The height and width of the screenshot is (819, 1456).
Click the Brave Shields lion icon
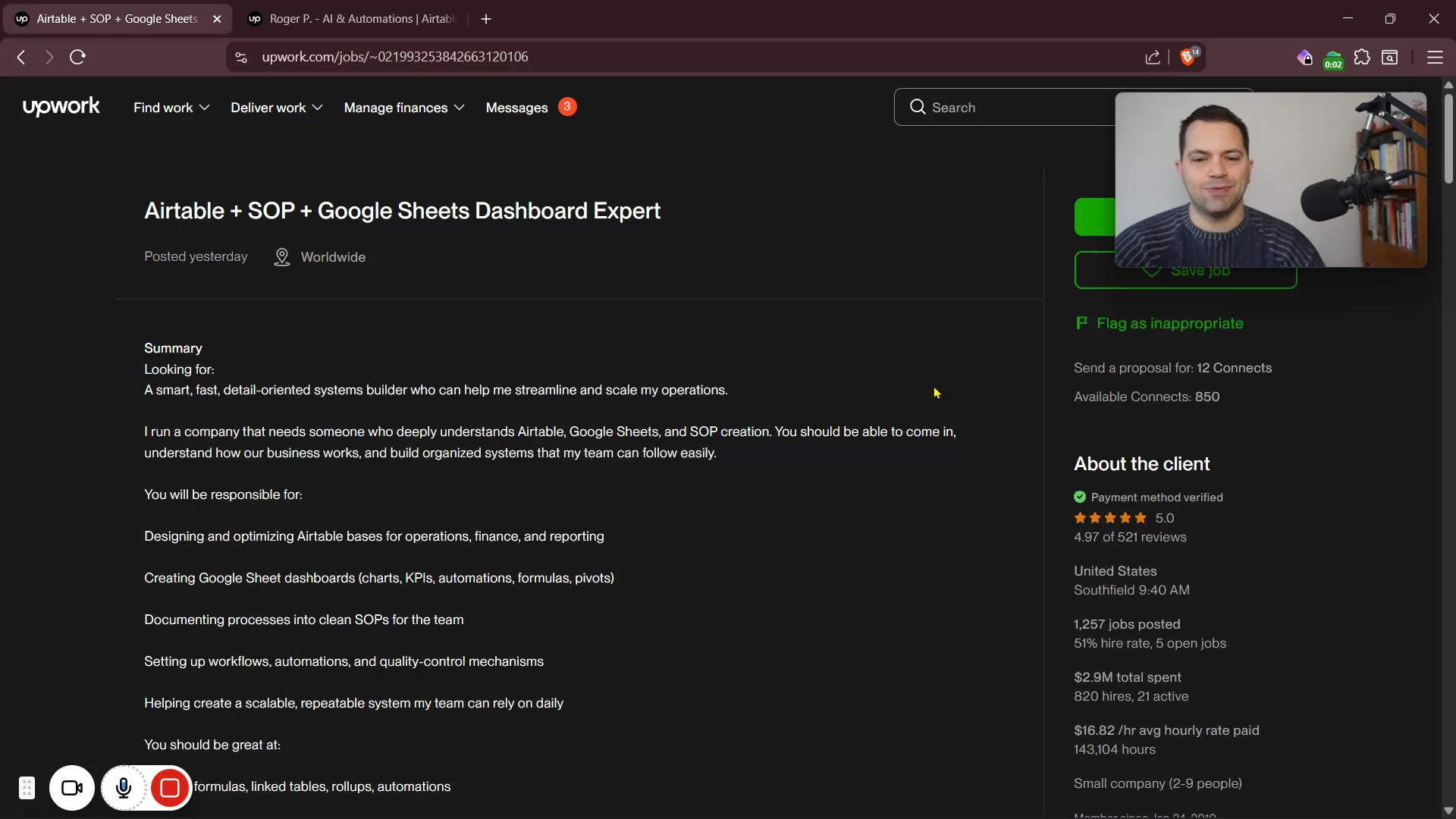[x=1188, y=57]
